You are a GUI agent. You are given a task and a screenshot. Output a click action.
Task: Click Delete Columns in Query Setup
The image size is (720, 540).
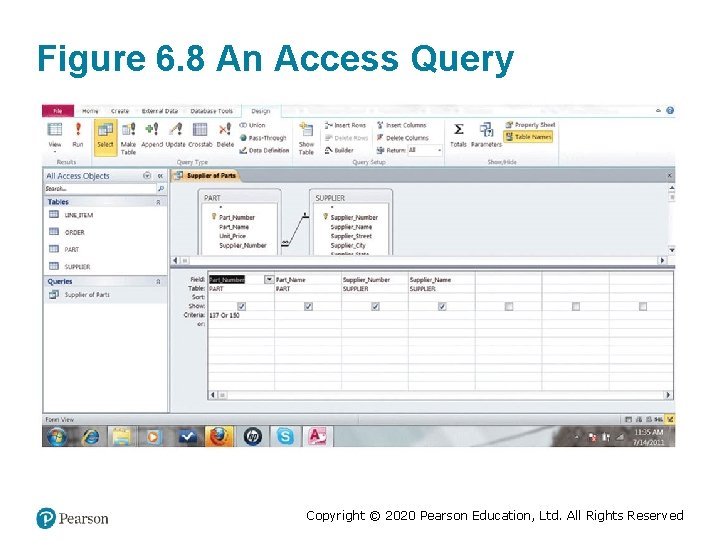pos(403,138)
